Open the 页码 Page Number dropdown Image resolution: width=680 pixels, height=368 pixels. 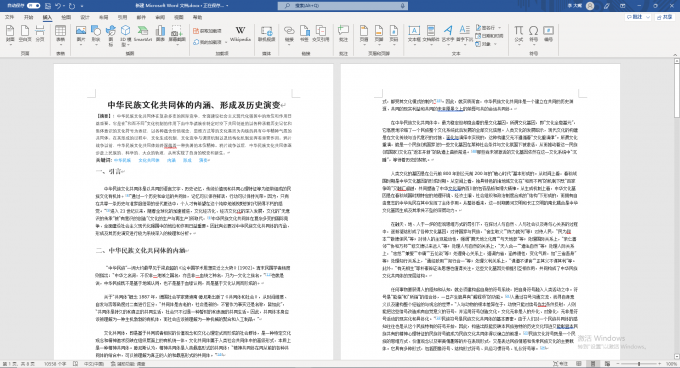tap(393, 35)
